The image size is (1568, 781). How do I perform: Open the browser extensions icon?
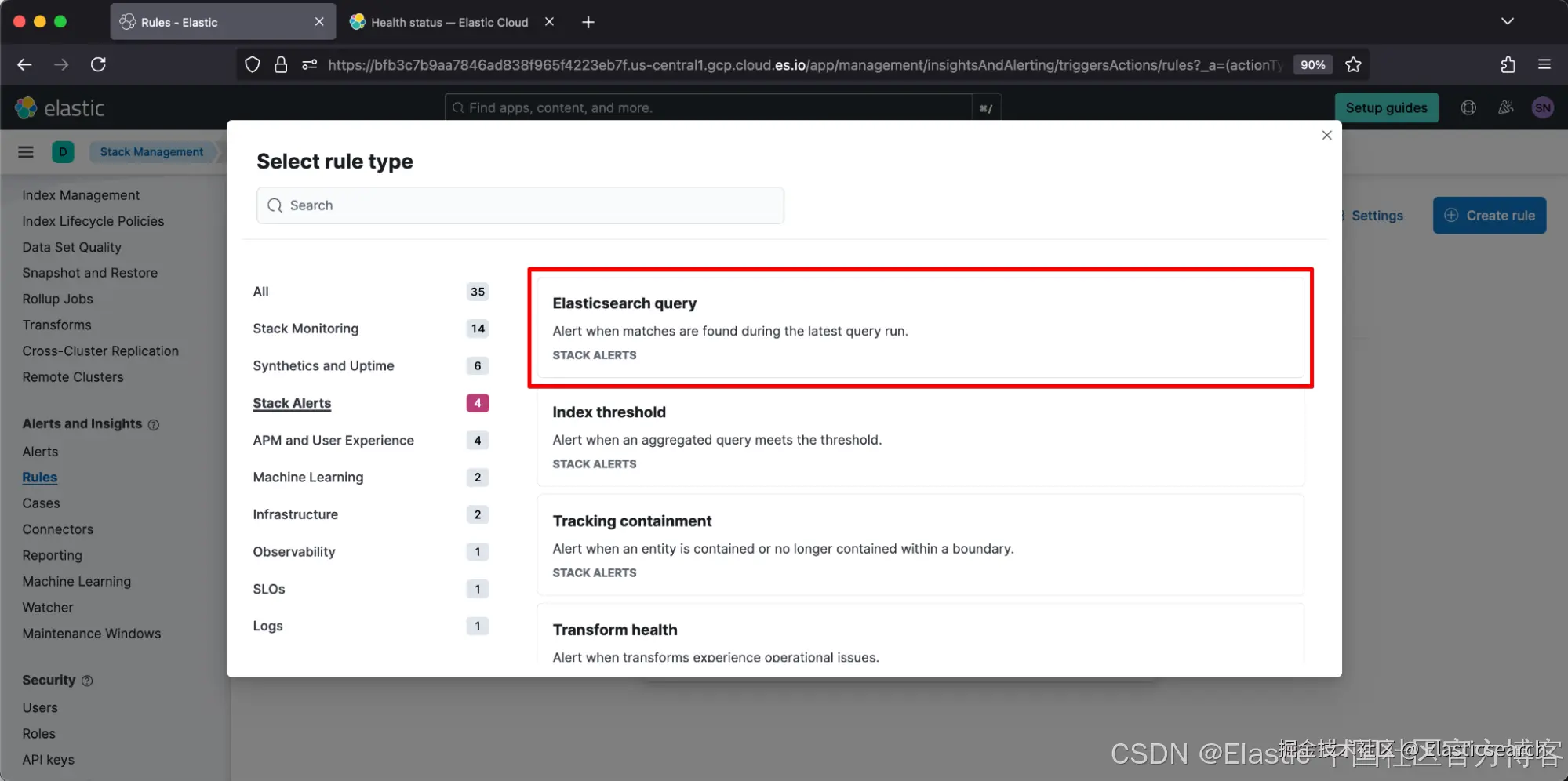1508,64
